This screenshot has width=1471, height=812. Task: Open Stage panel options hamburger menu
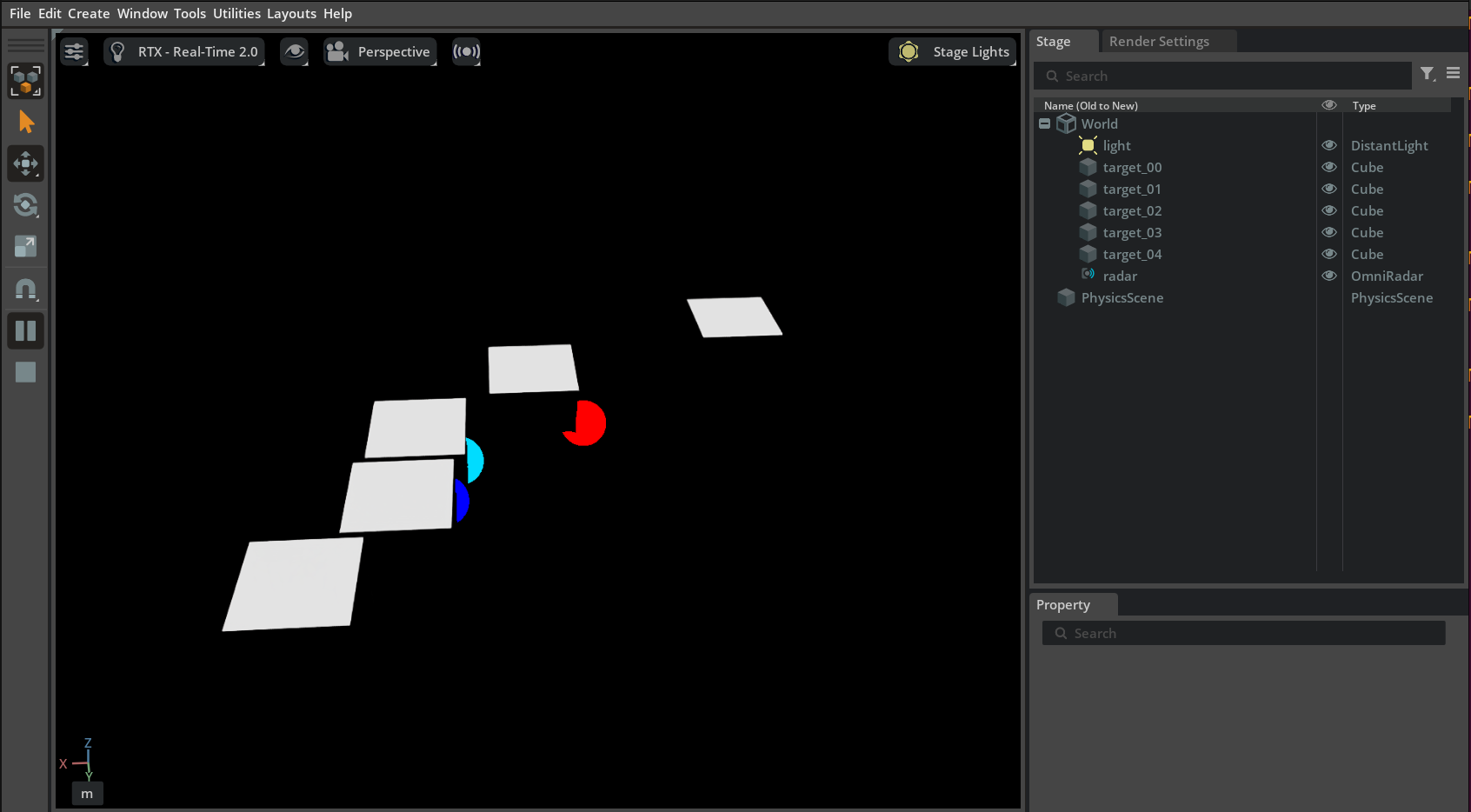tap(1453, 74)
